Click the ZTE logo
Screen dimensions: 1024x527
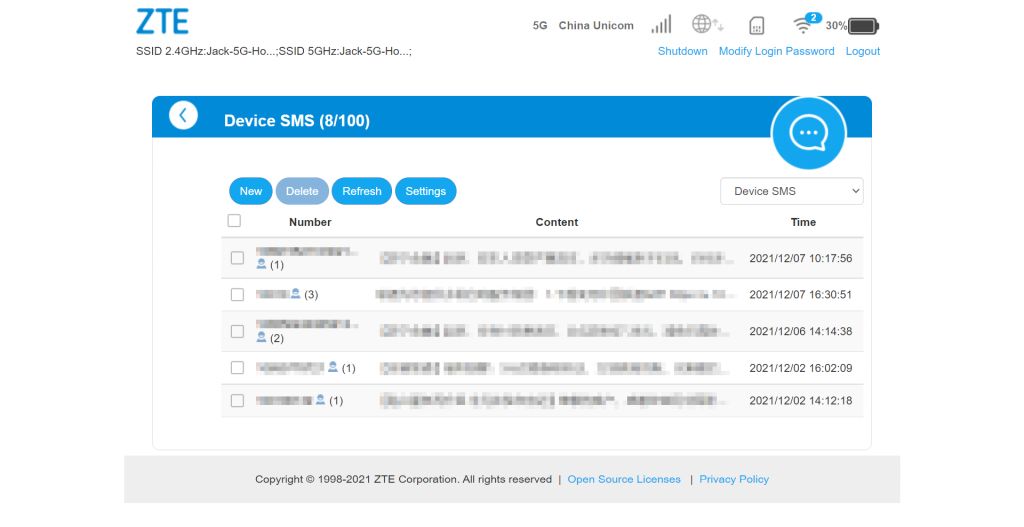(x=162, y=22)
